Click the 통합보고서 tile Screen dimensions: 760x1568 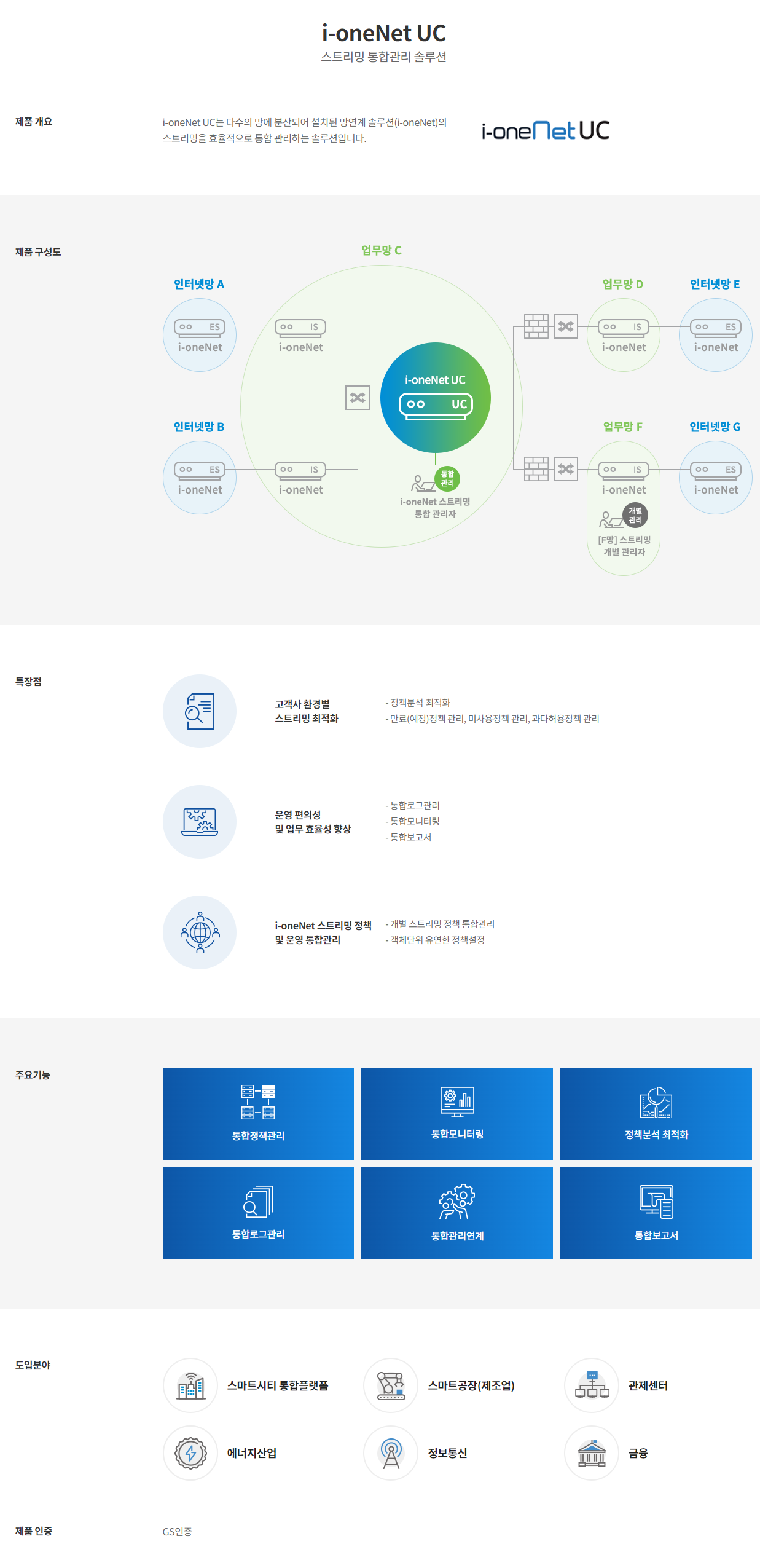656,1212
